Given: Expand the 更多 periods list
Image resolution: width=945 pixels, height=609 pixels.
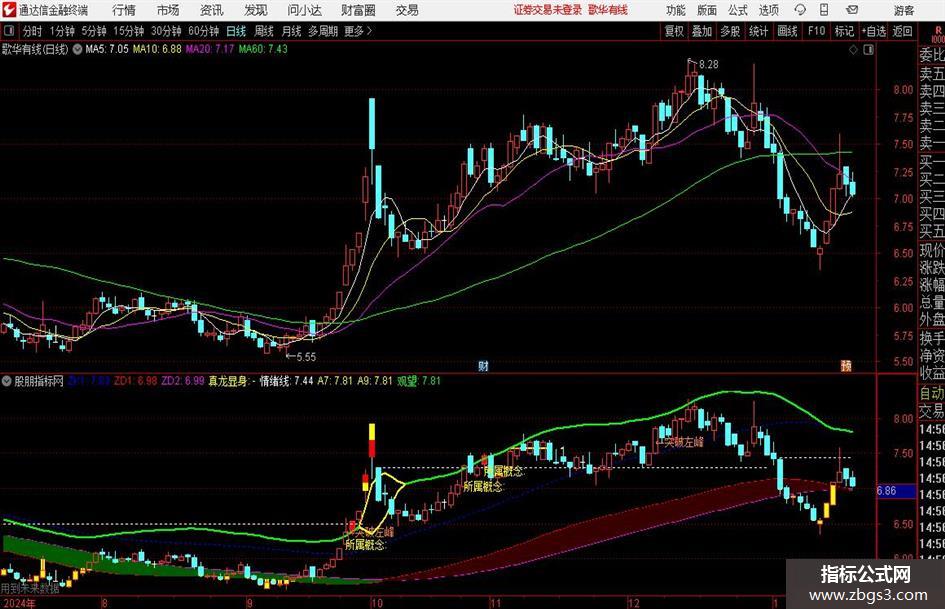Looking at the screenshot, I should pyautogui.click(x=358, y=31).
